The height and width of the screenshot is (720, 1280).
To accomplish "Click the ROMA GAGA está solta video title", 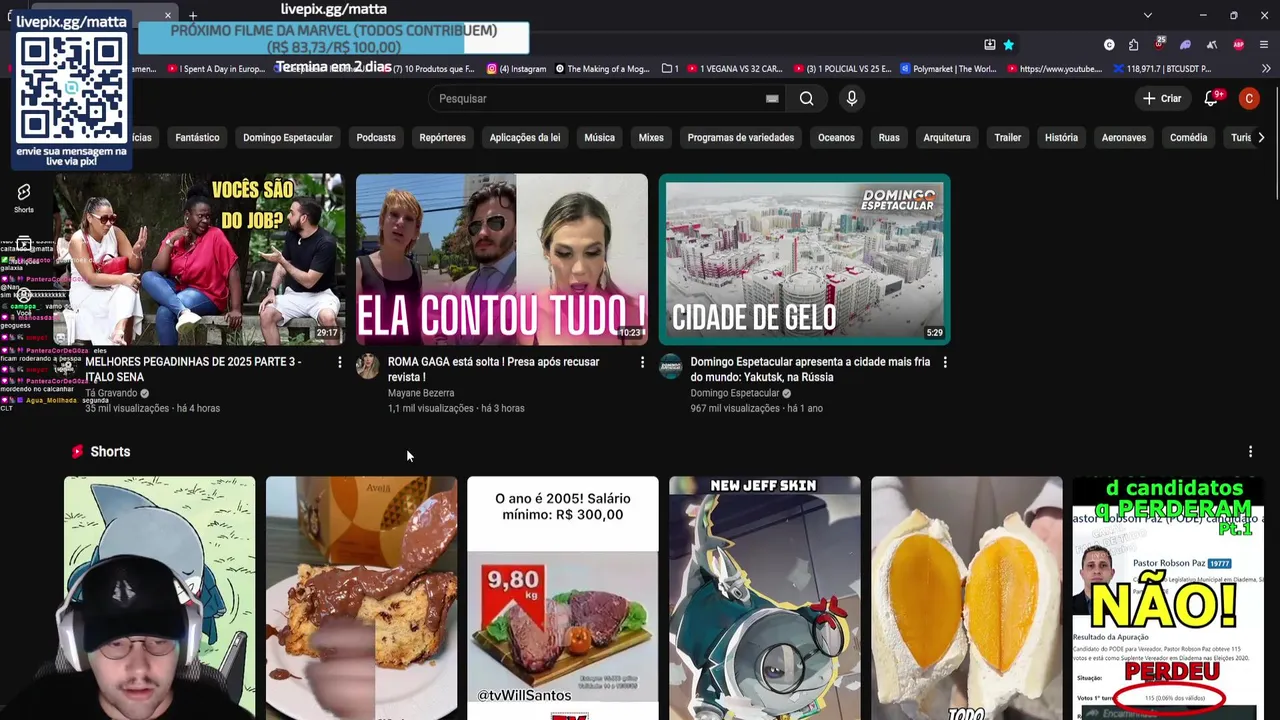I will tap(494, 369).
